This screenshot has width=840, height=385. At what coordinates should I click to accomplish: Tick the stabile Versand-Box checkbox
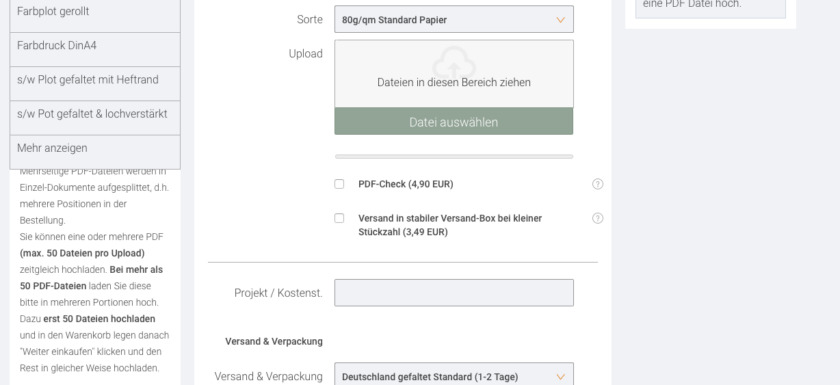click(339, 218)
